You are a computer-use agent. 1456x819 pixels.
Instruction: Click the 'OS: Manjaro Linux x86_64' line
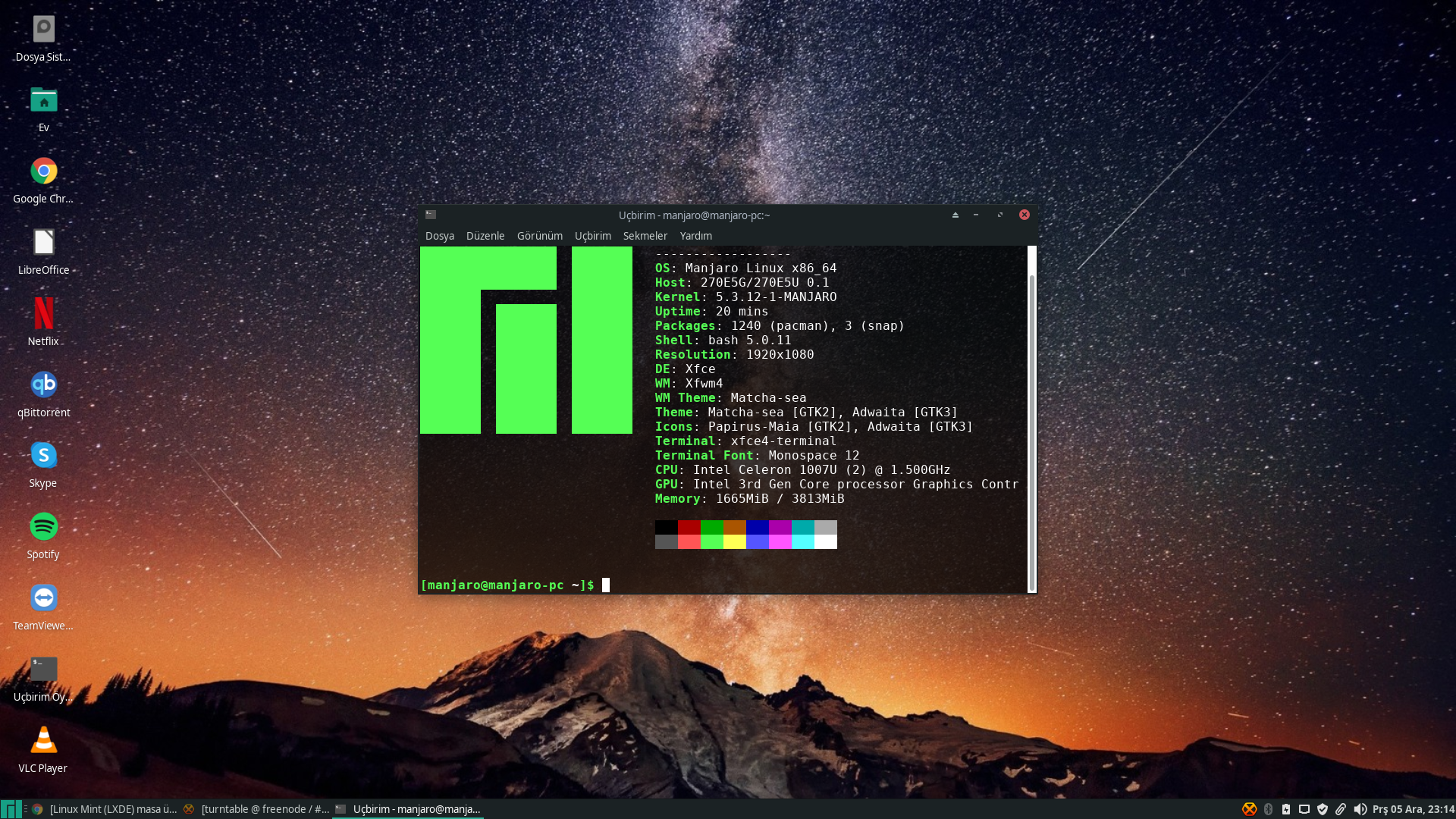click(x=746, y=268)
